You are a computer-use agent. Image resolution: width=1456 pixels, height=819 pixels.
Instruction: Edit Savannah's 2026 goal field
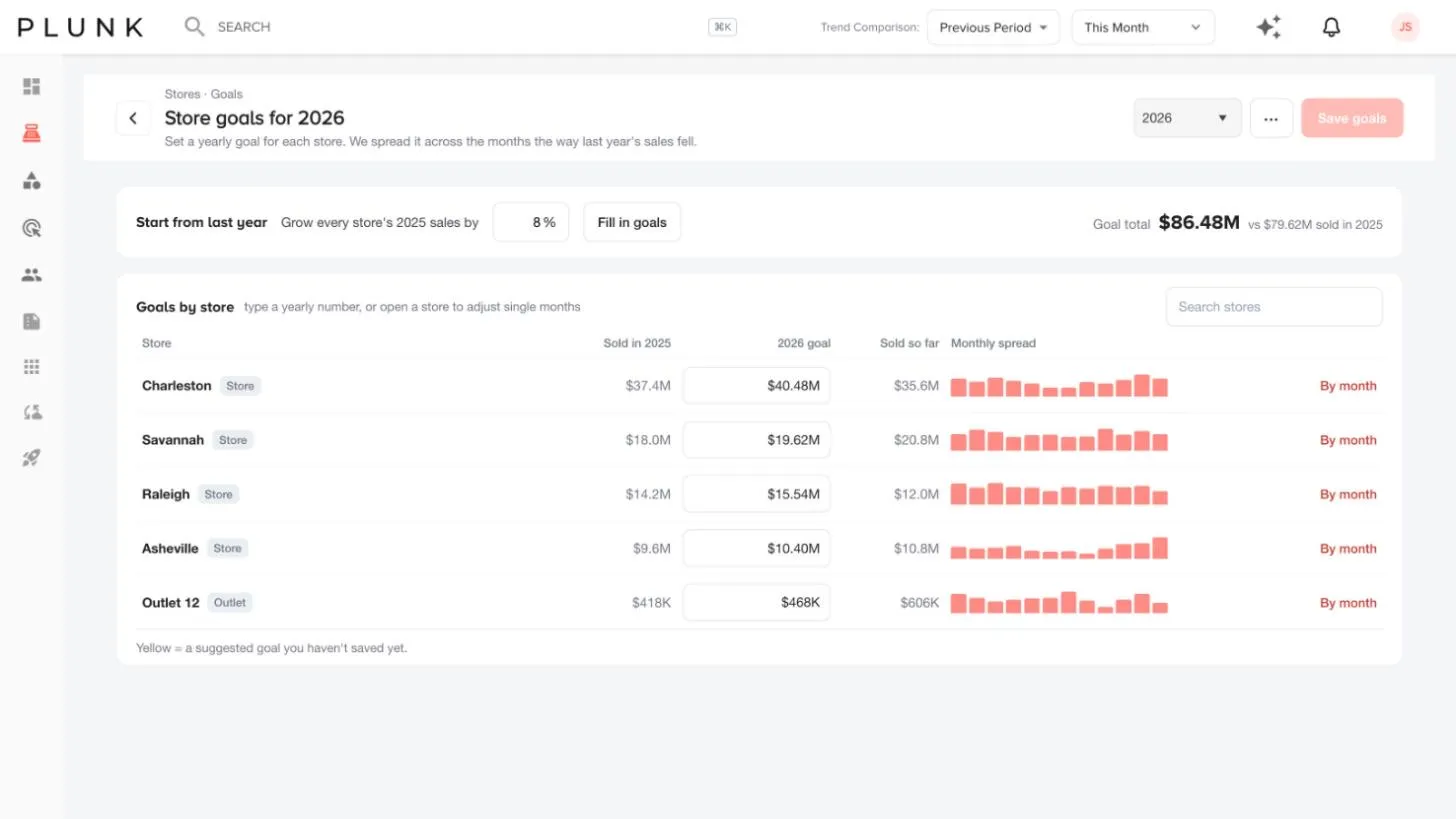tap(756, 440)
